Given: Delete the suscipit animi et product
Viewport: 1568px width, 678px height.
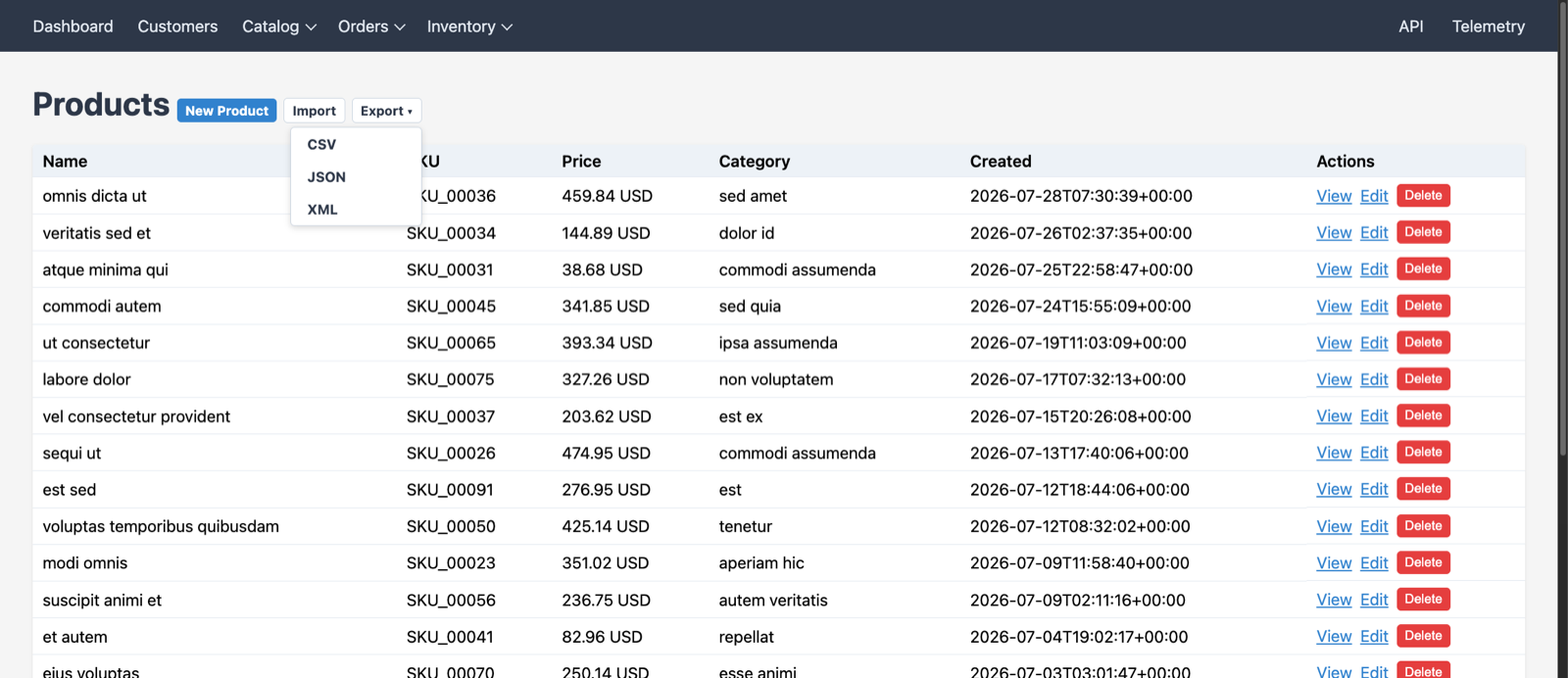Looking at the screenshot, I should point(1423,600).
